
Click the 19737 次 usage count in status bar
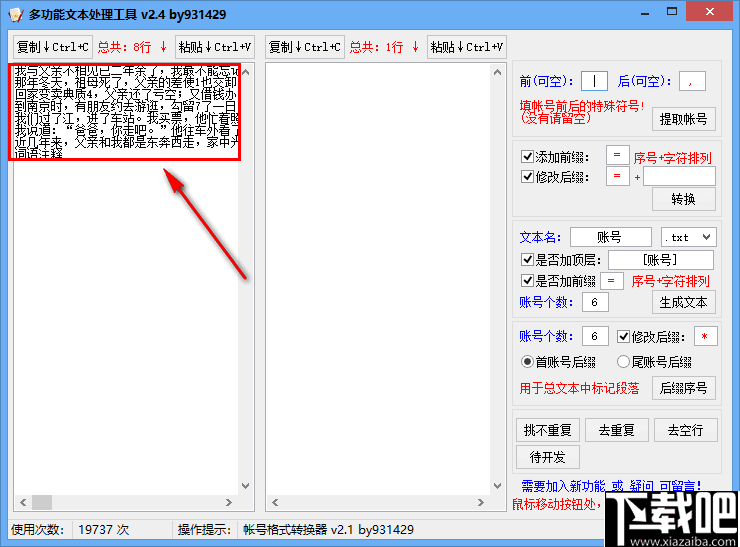(103, 530)
